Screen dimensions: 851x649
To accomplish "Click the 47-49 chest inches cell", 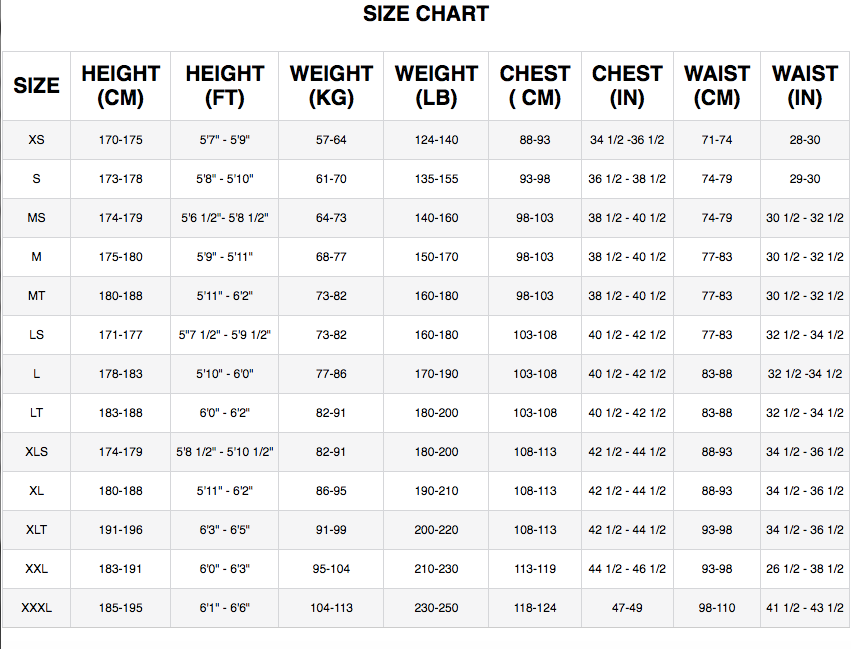I will pyautogui.click(x=627, y=608).
